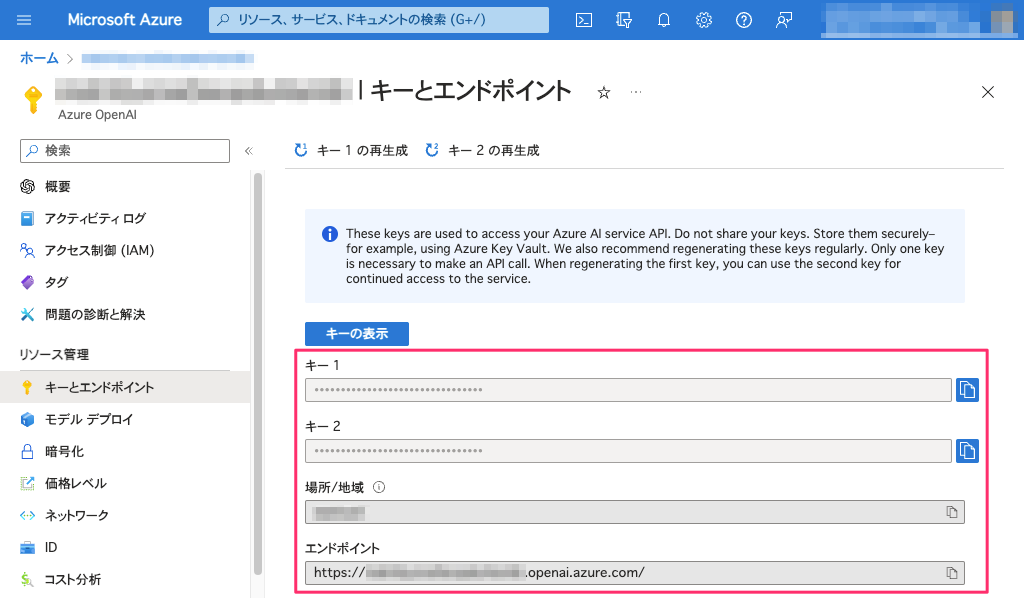
Task: Show notifications bell panel
Action: [664, 20]
